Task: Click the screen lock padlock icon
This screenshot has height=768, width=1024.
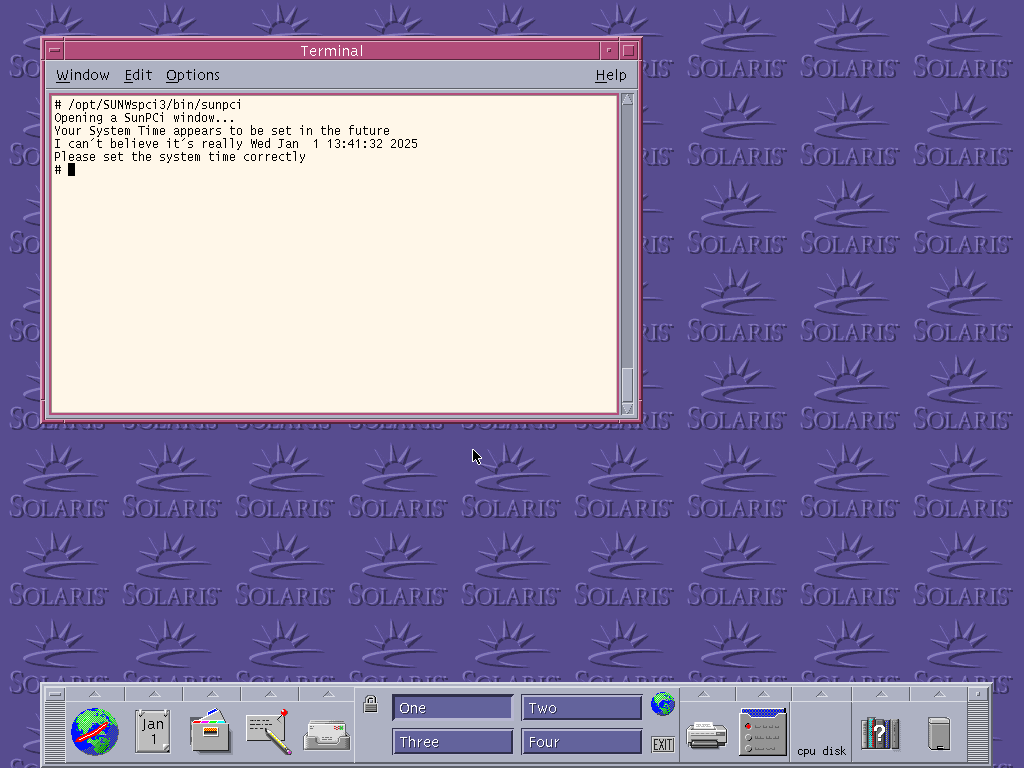Action: click(x=370, y=704)
